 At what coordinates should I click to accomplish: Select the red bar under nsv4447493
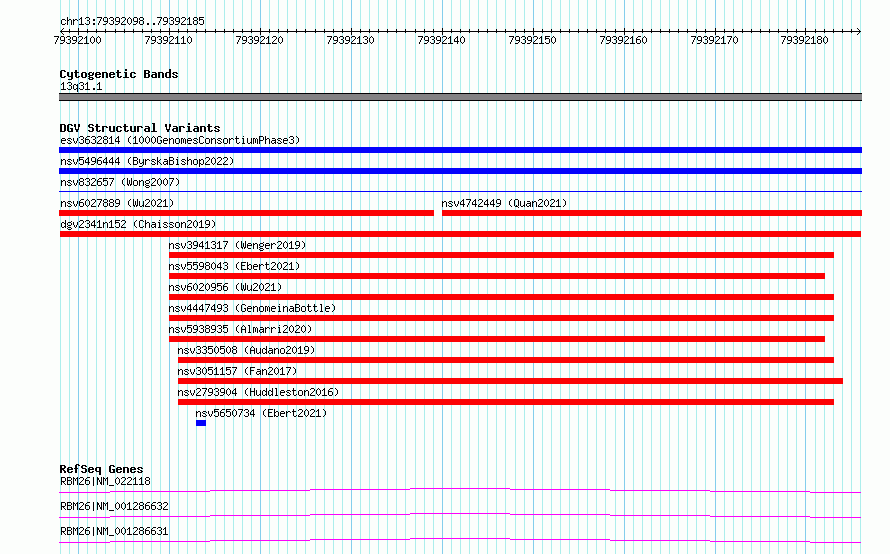point(501,318)
